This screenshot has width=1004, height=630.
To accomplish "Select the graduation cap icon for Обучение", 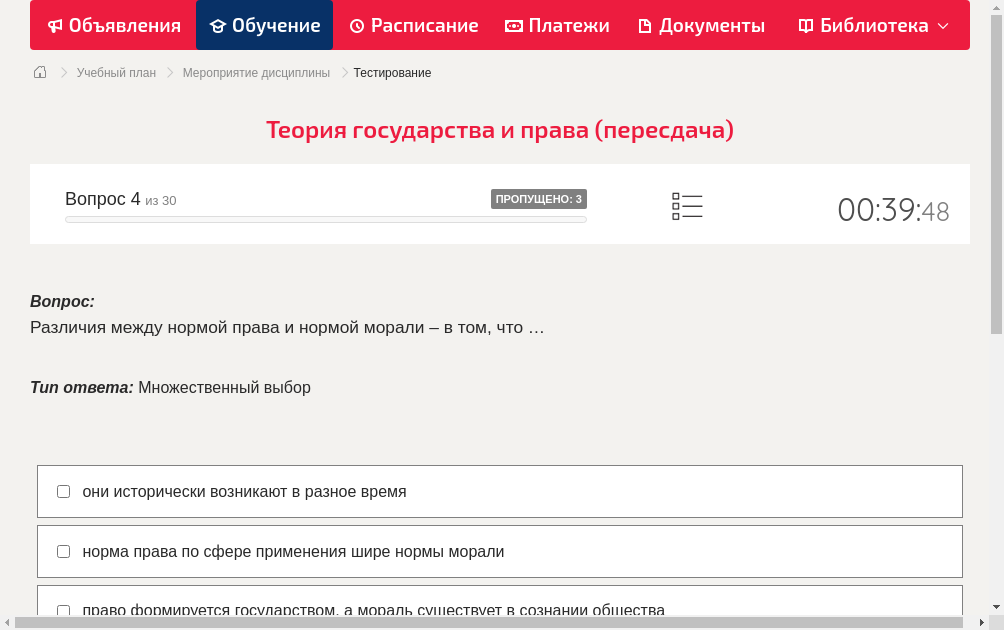I will point(218,25).
